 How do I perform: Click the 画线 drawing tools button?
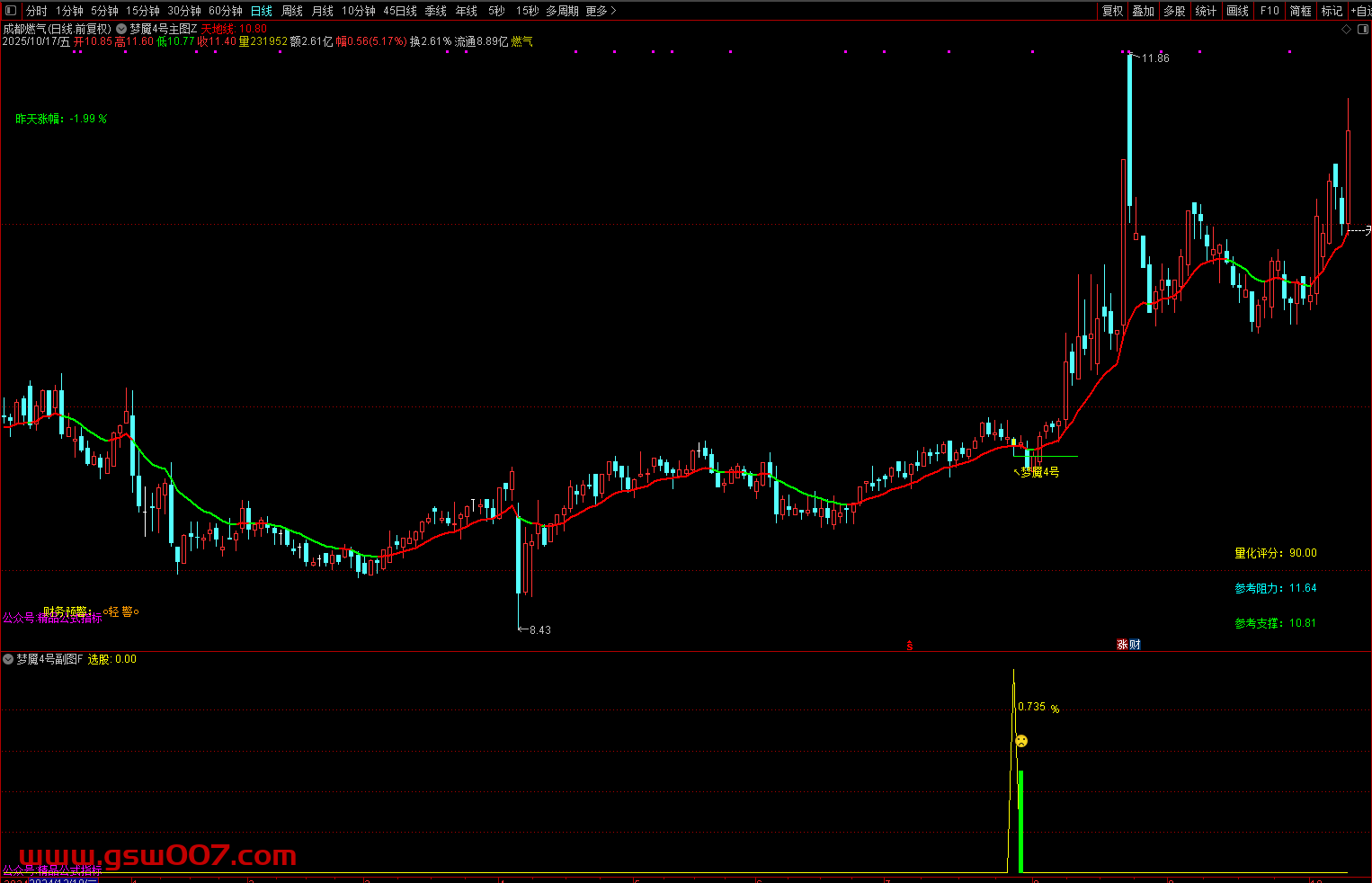click(x=1238, y=11)
